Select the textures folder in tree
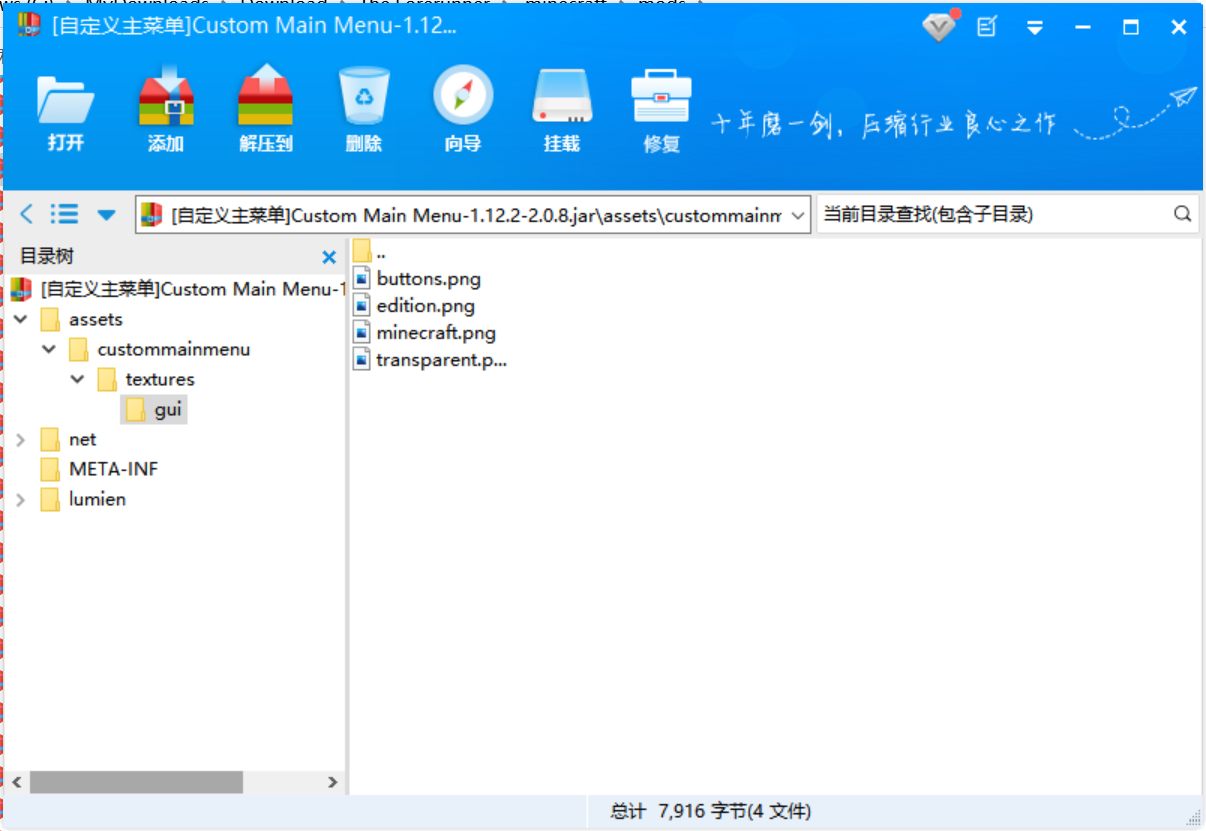Image resolution: width=1206 pixels, height=831 pixels. point(146,379)
